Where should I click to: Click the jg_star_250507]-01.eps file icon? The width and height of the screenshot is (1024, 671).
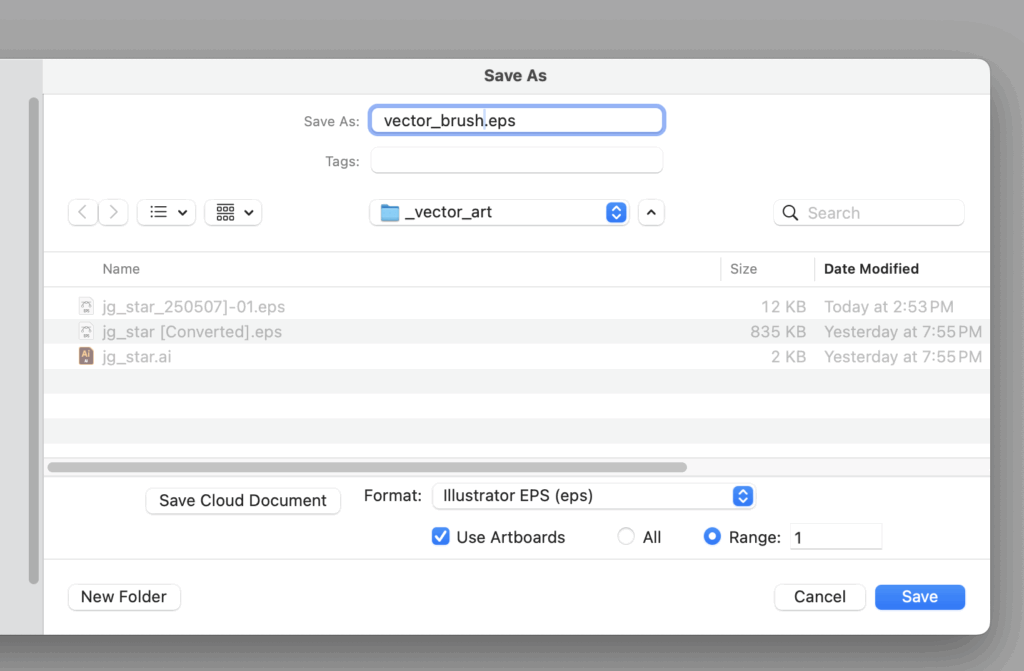tap(86, 306)
